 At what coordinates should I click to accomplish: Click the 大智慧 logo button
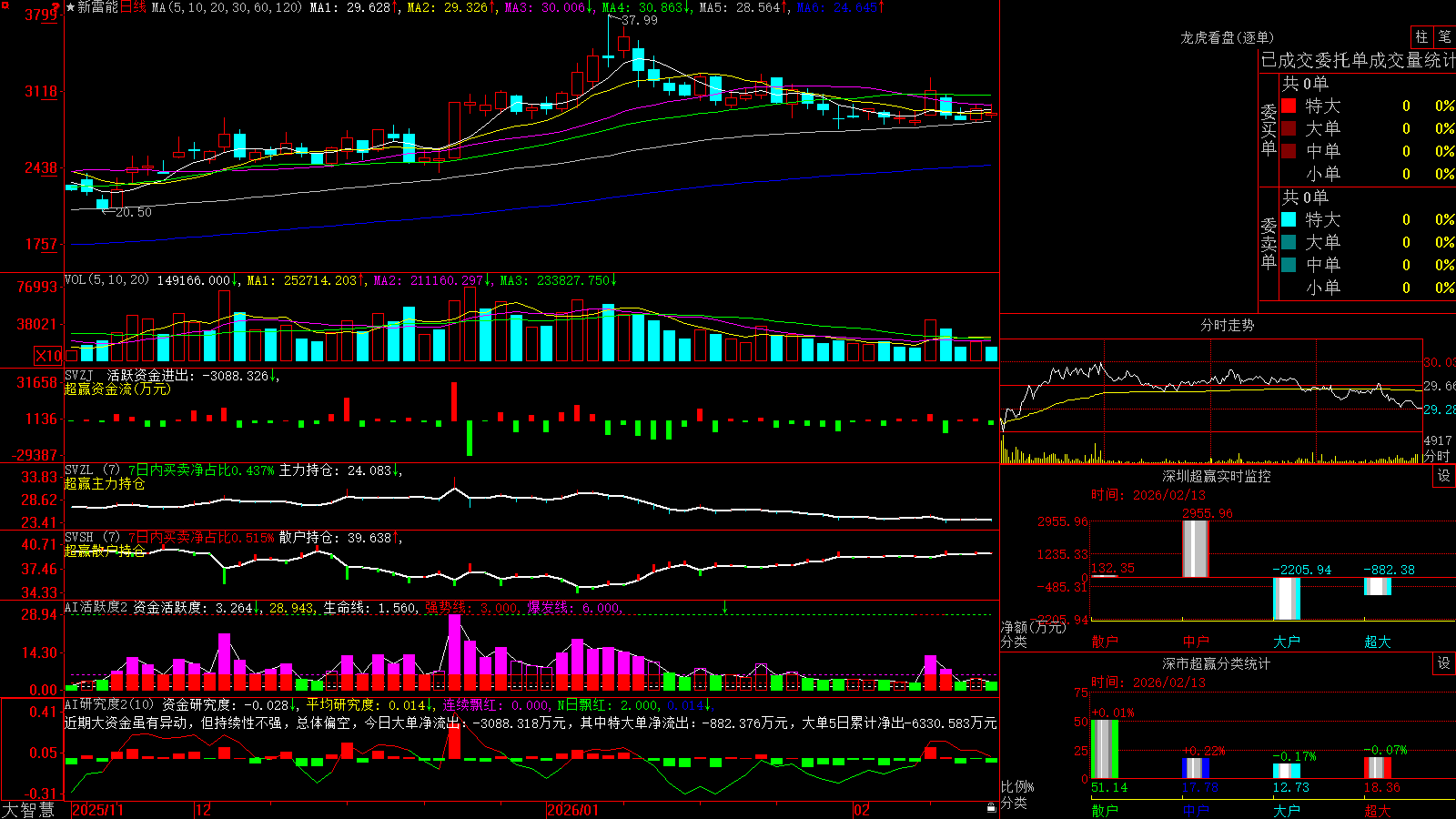click(28, 810)
